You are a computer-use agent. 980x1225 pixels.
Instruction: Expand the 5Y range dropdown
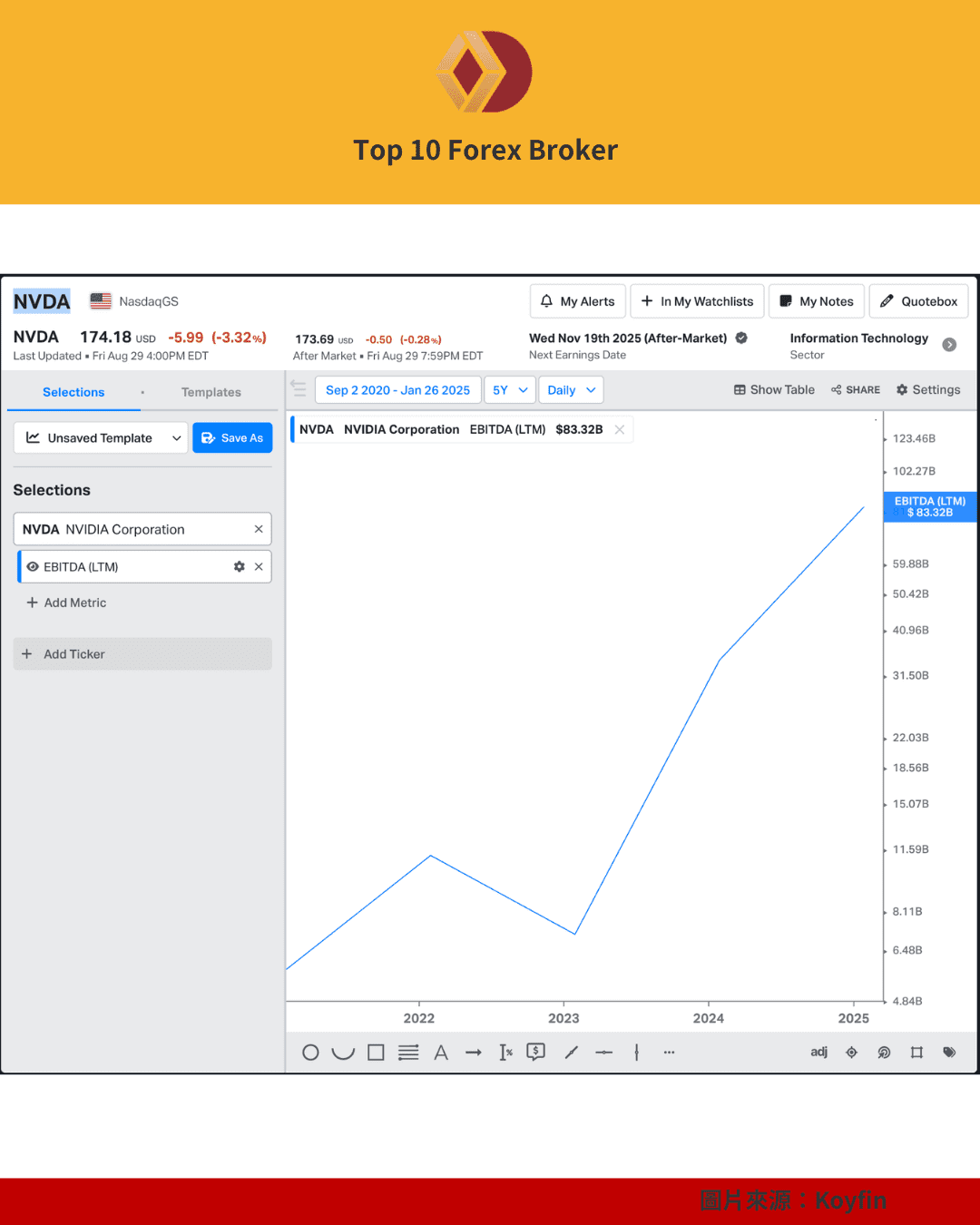pos(509,390)
